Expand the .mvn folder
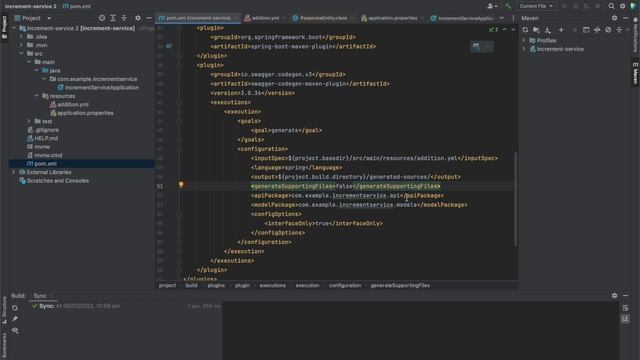The height and width of the screenshot is (360, 640). point(21,45)
